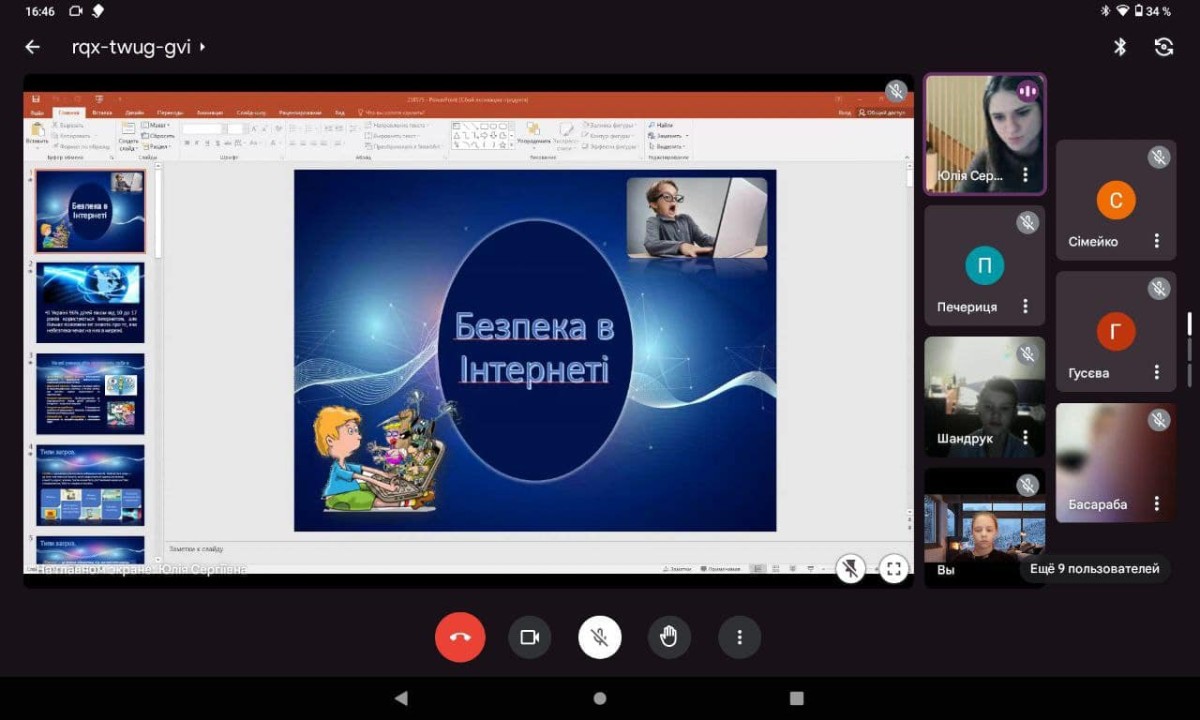Tap the Android home button
This screenshot has width=1200, height=720.
pos(599,698)
